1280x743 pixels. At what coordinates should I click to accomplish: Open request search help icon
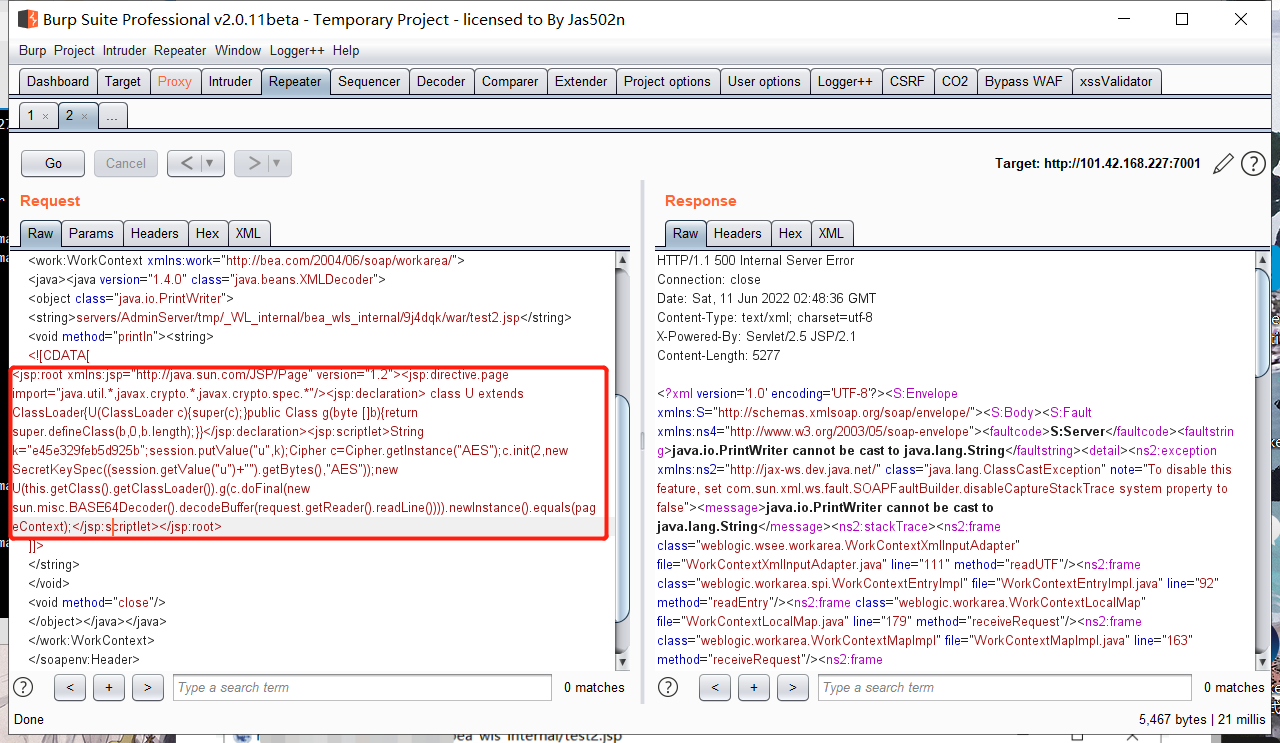click(23, 687)
